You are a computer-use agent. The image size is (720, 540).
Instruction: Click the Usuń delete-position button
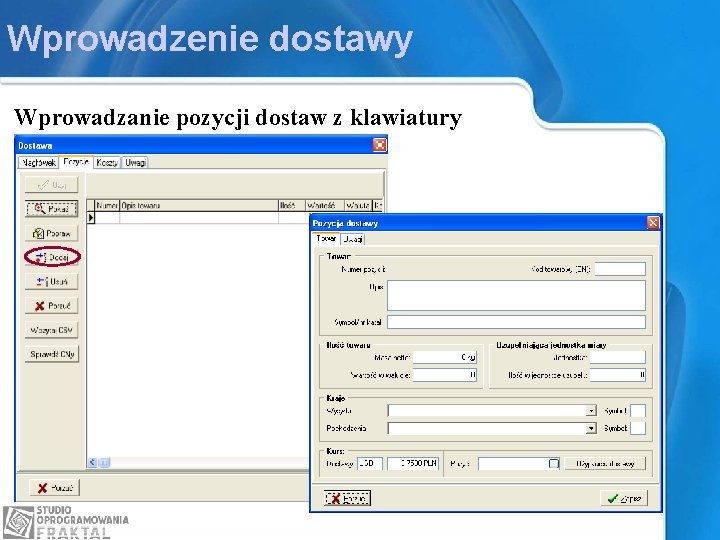click(51, 281)
